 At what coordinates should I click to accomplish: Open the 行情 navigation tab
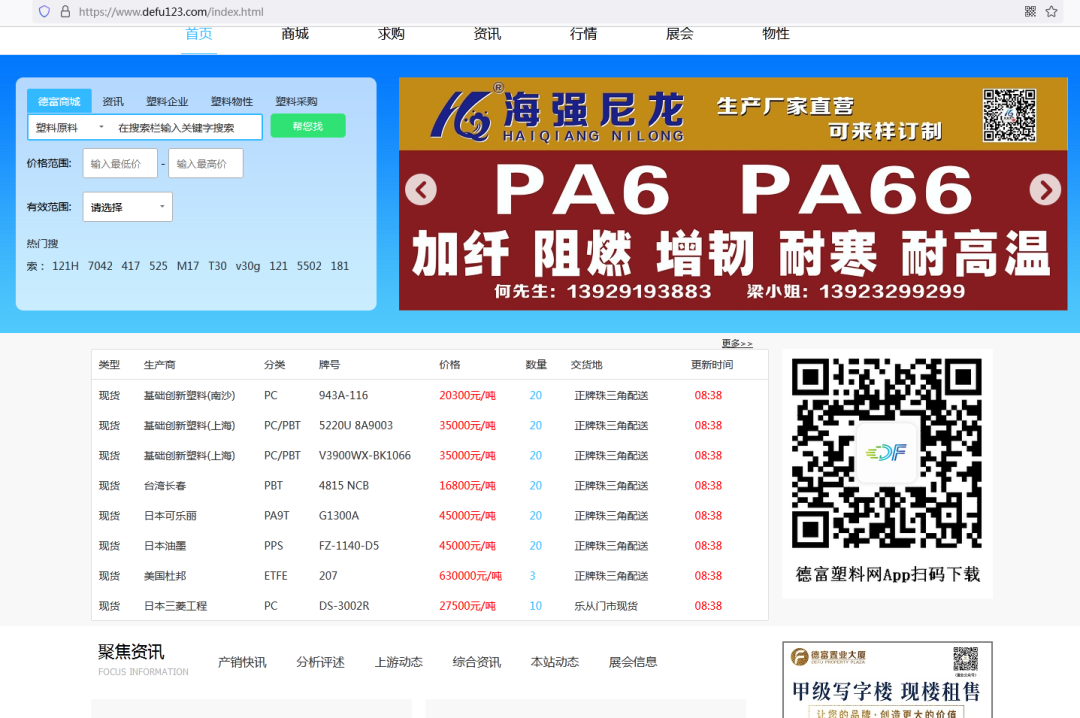583,34
